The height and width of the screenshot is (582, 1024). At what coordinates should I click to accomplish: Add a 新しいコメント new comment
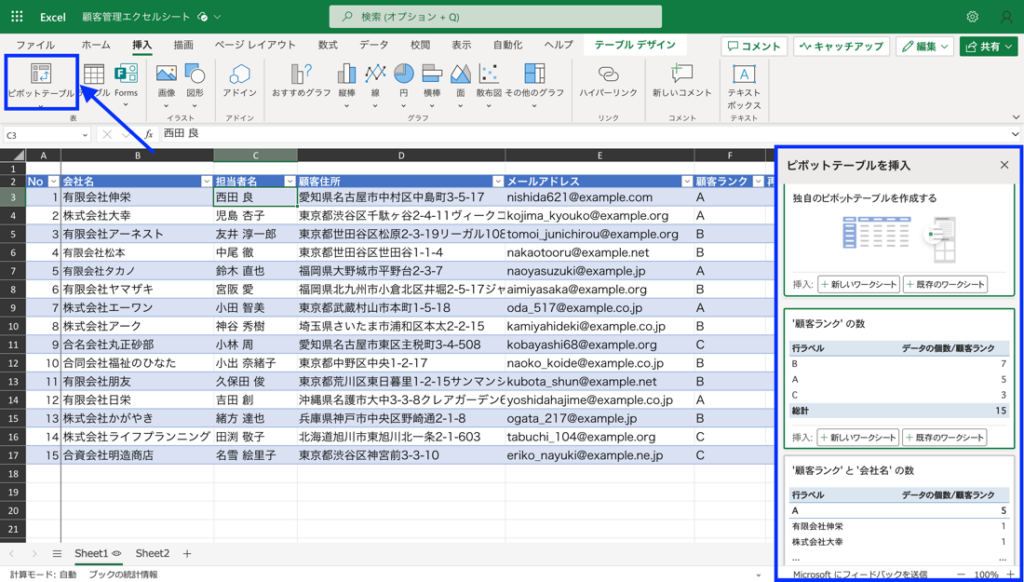click(682, 74)
